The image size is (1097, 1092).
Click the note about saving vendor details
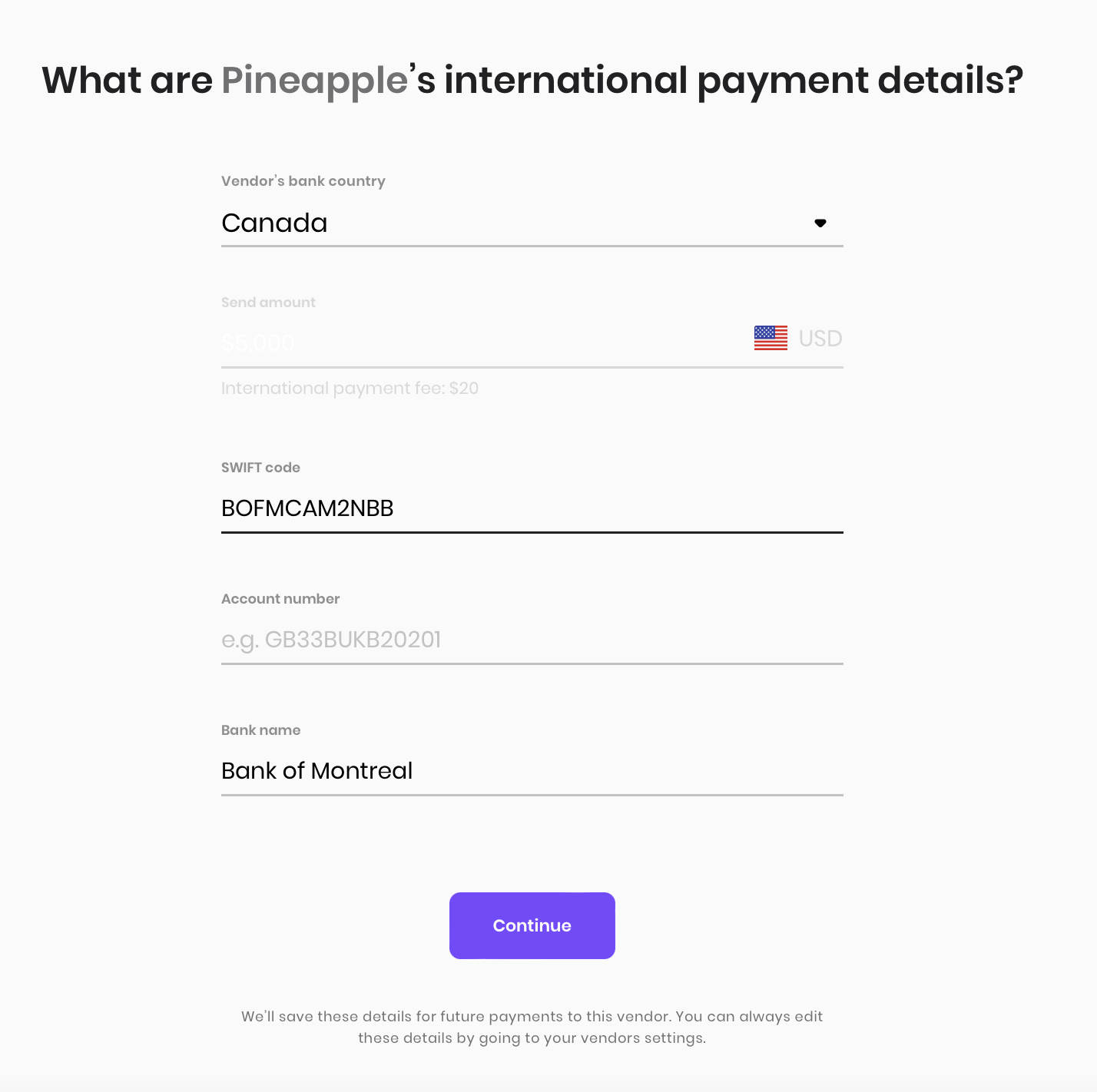[x=532, y=1027]
